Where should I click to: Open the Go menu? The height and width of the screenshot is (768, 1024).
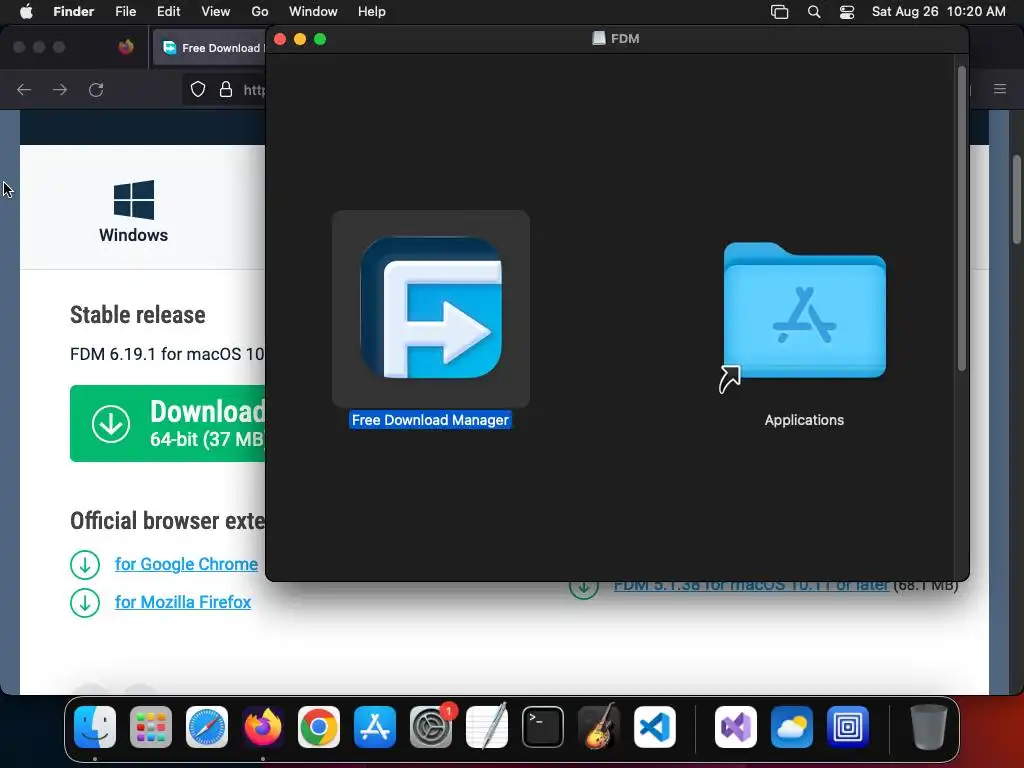click(x=260, y=12)
